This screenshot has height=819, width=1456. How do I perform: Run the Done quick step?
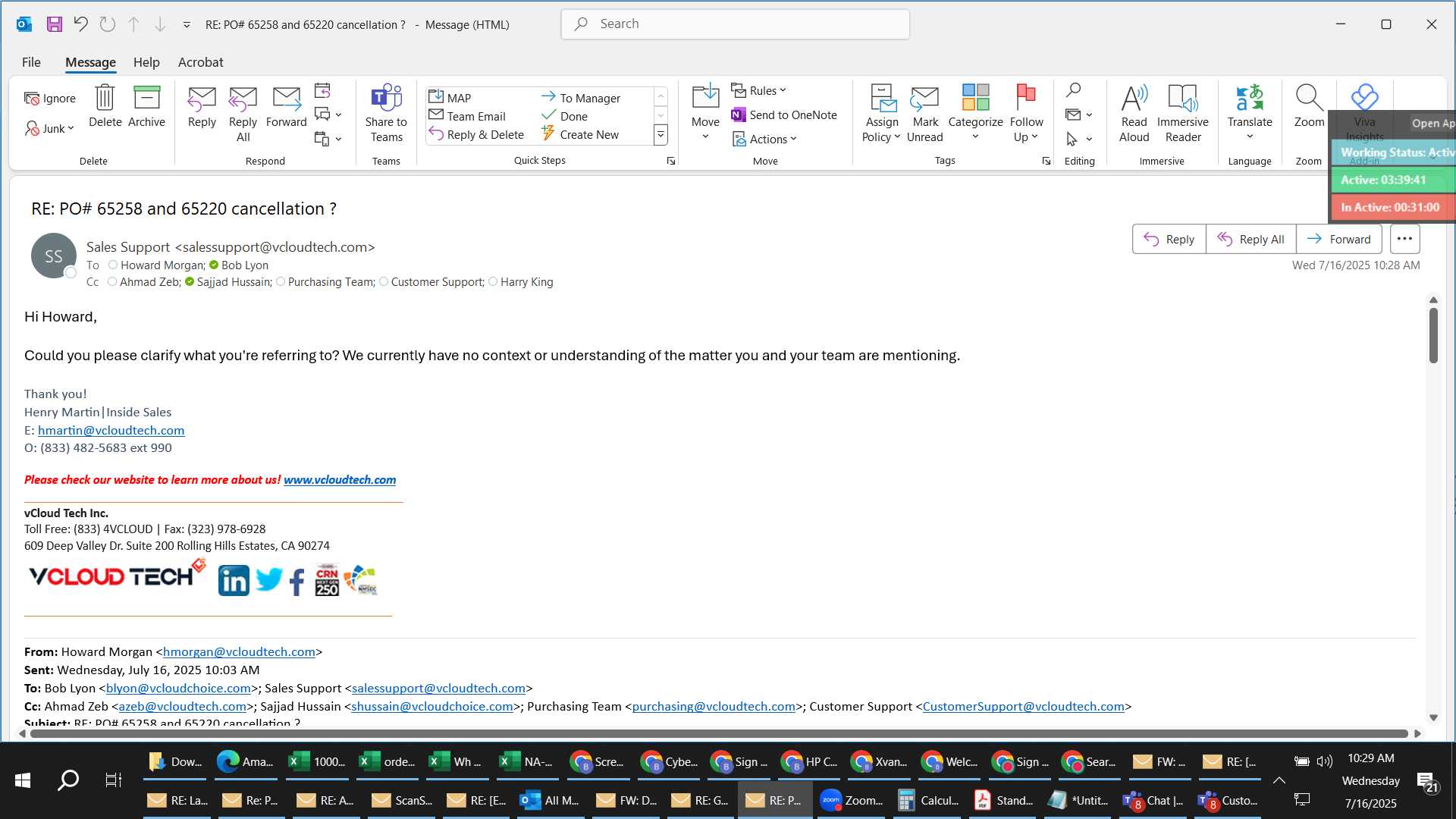click(x=564, y=116)
